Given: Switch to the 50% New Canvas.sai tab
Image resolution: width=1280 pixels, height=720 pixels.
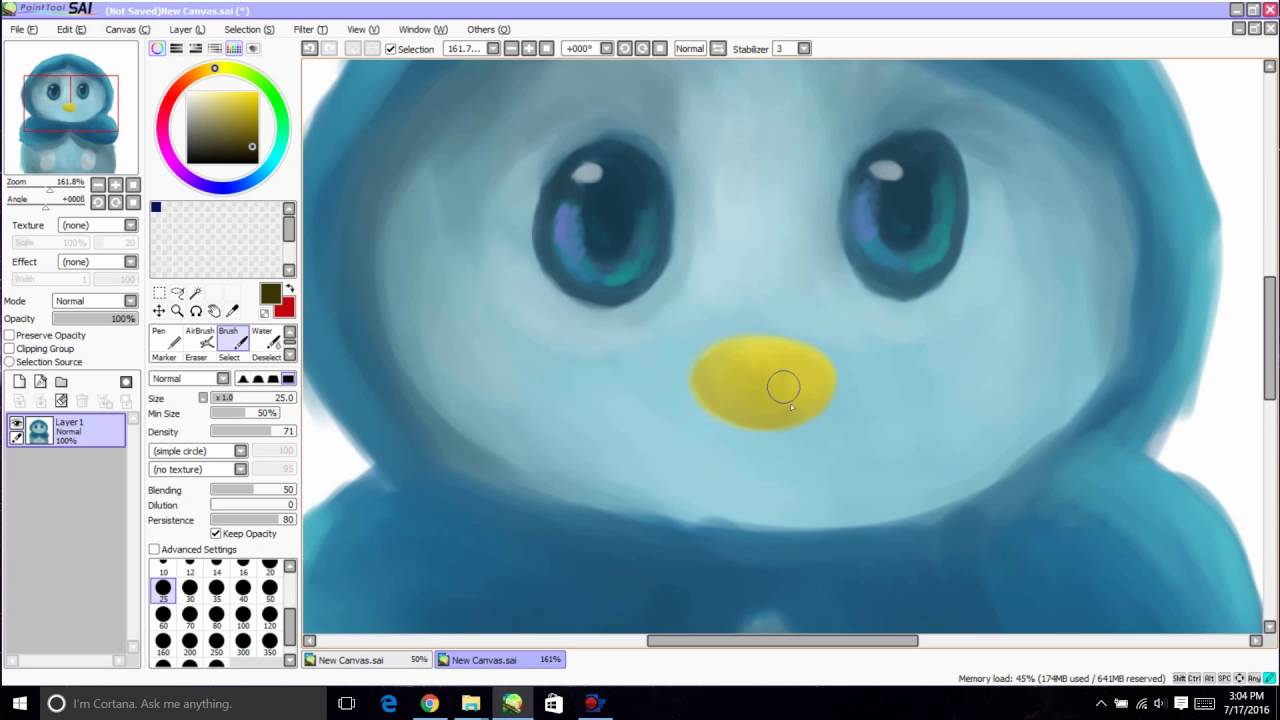Looking at the screenshot, I should 367,660.
